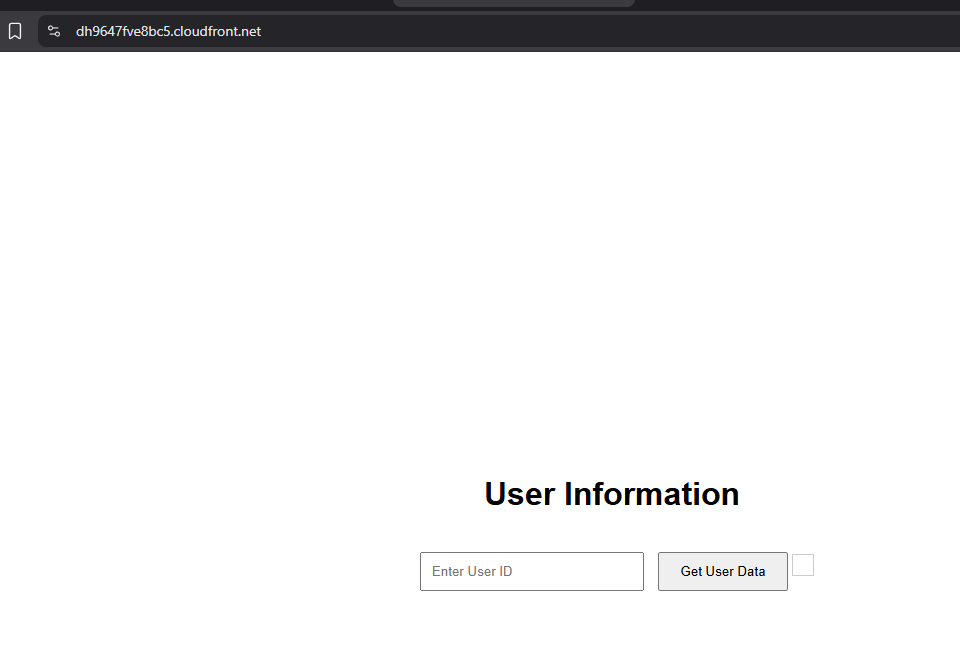960x654 pixels.
Task: Click the bookmark icon in the browser toolbar
Action: point(15,31)
